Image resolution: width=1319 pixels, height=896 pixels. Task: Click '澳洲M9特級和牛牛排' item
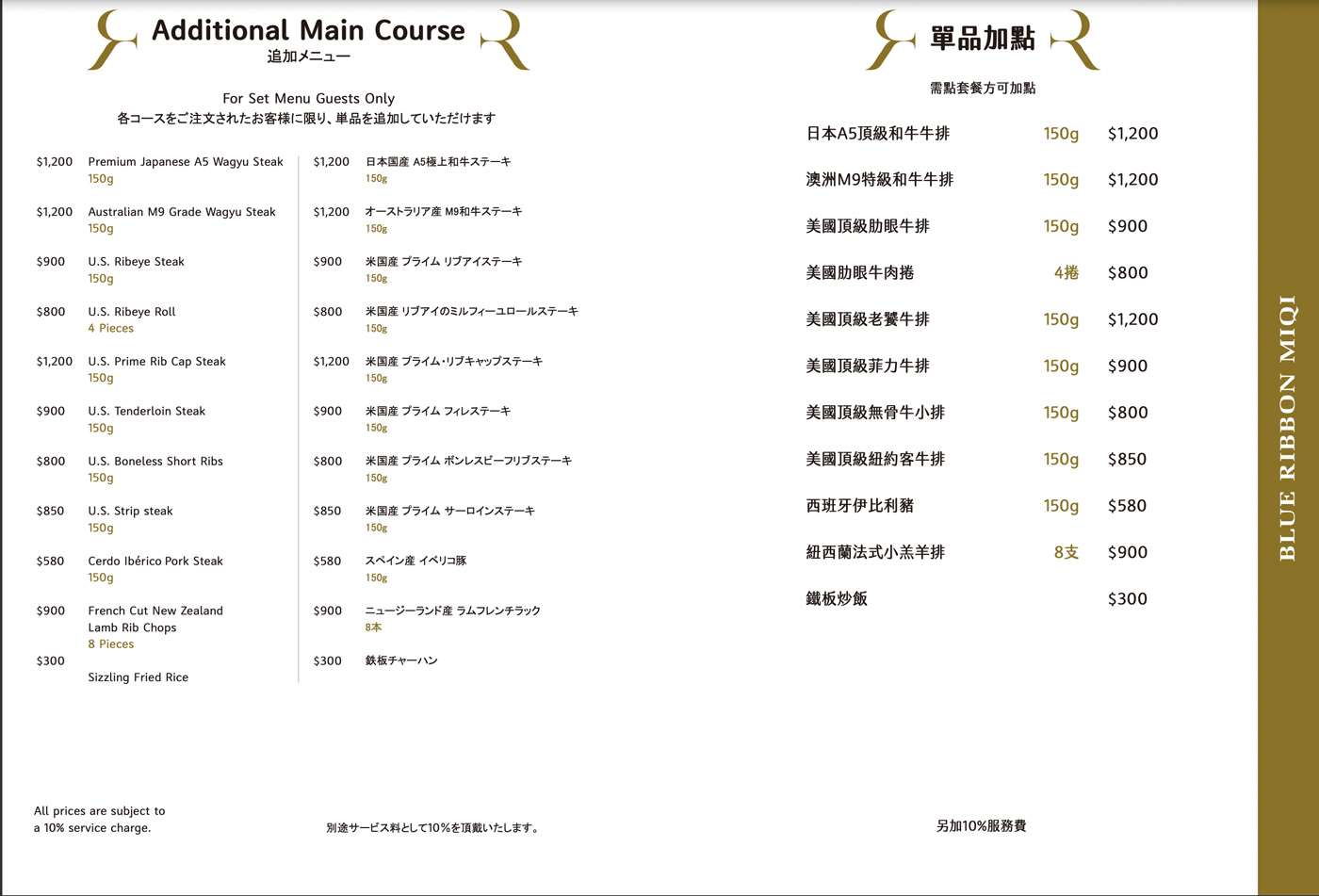(x=880, y=180)
